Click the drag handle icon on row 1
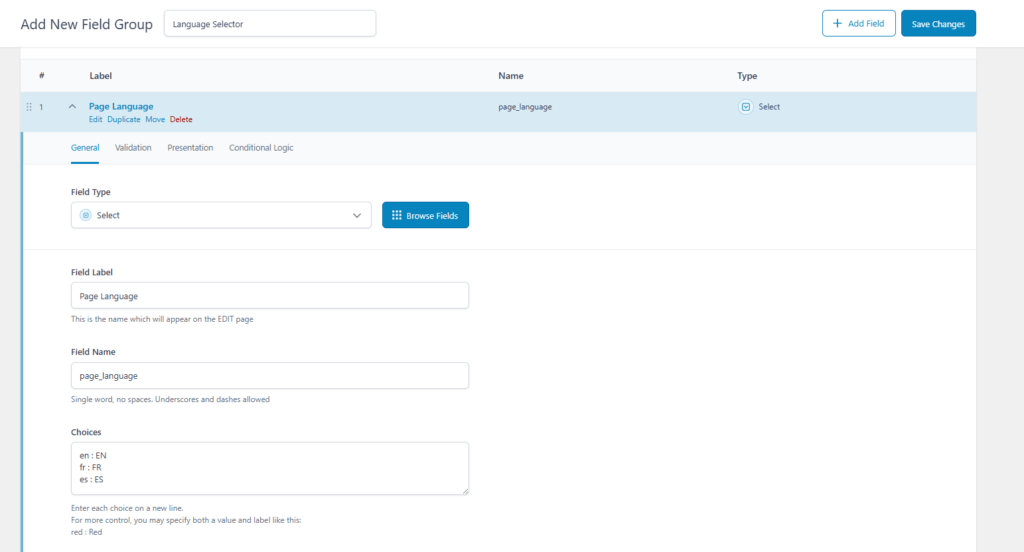The height and width of the screenshot is (552, 1024). coord(29,107)
